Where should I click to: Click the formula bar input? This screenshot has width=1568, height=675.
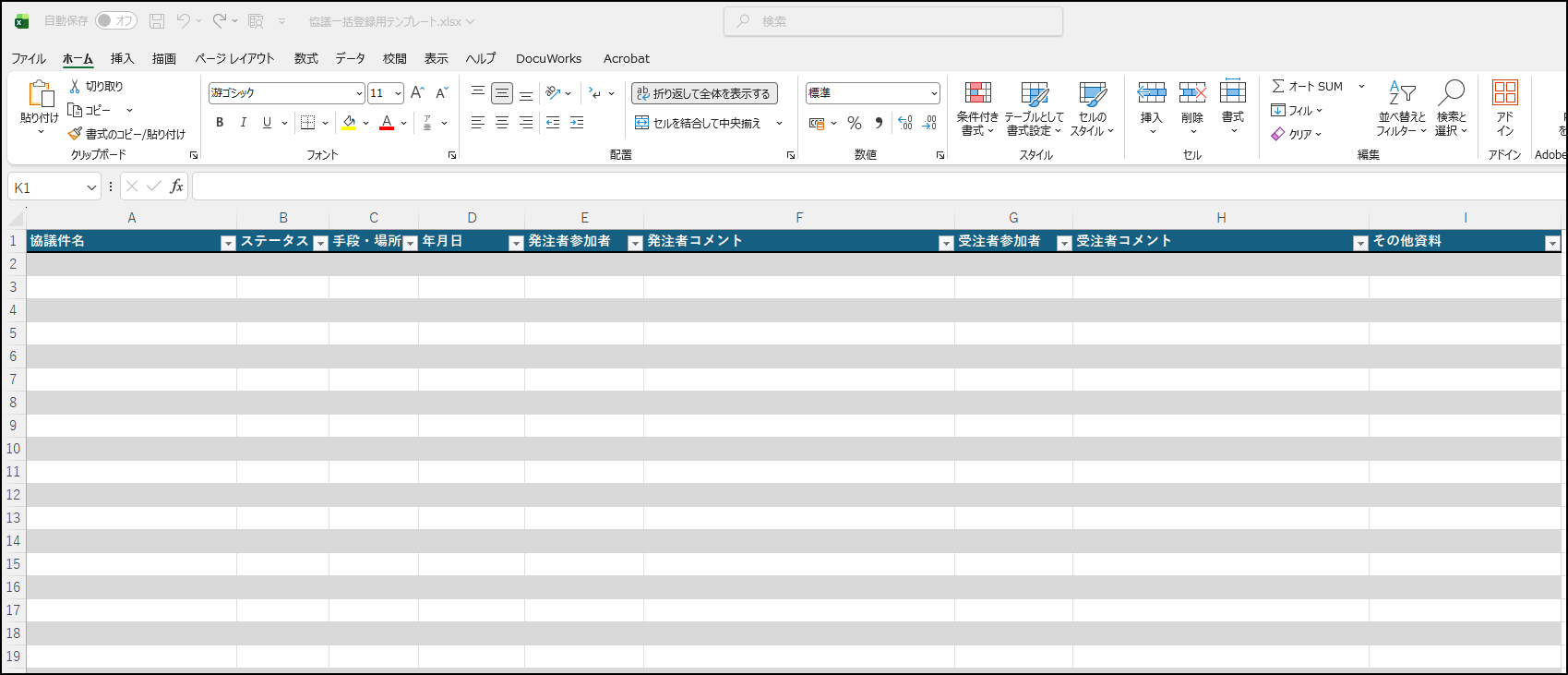pyautogui.click(x=880, y=187)
